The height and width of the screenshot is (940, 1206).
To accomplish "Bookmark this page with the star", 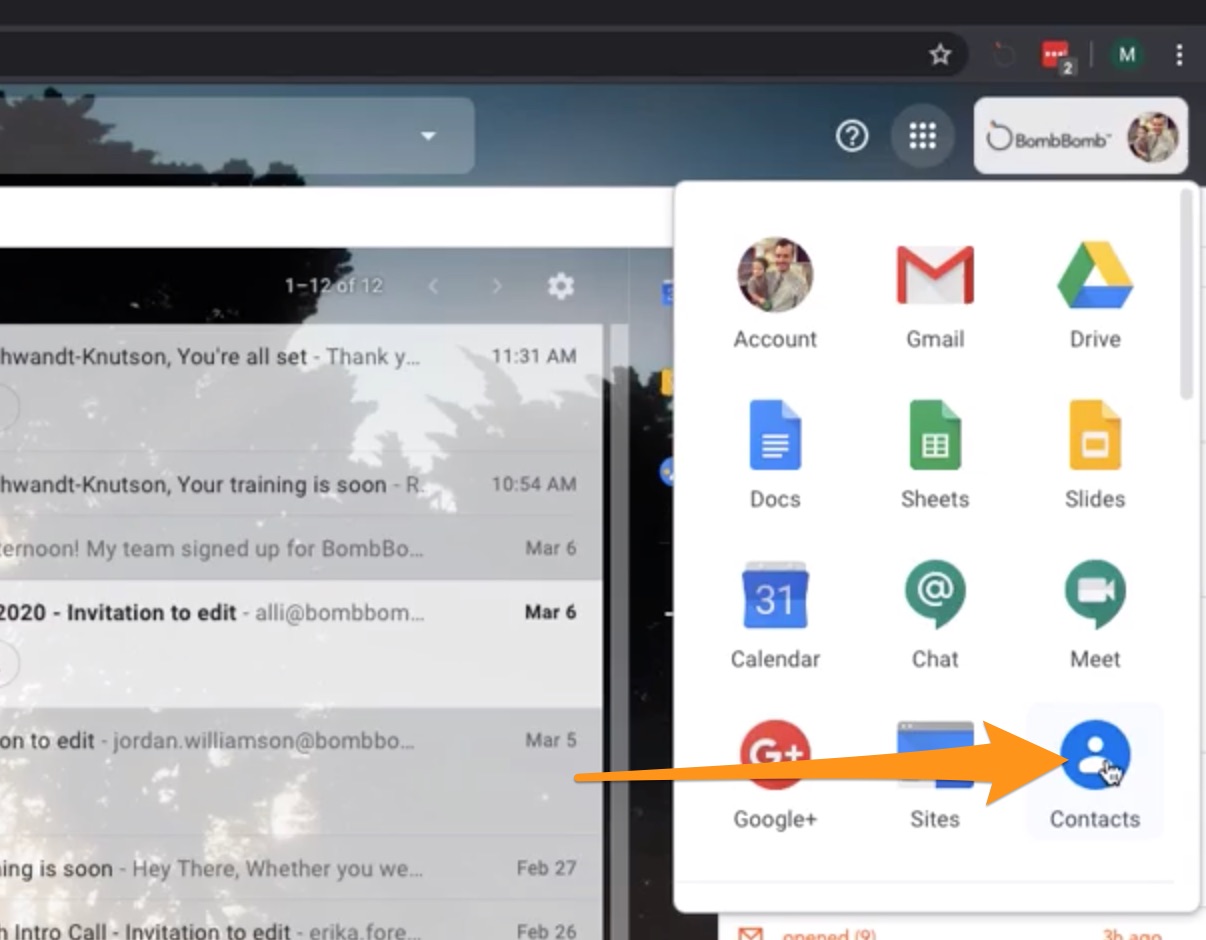I will (940, 54).
